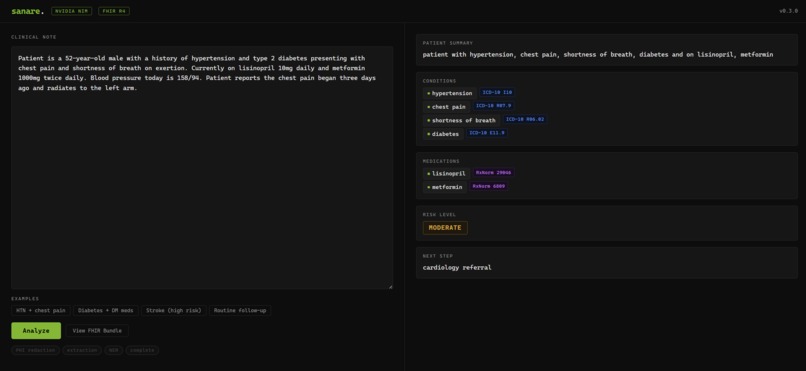Click the cardiology referral next step text

(x=457, y=267)
